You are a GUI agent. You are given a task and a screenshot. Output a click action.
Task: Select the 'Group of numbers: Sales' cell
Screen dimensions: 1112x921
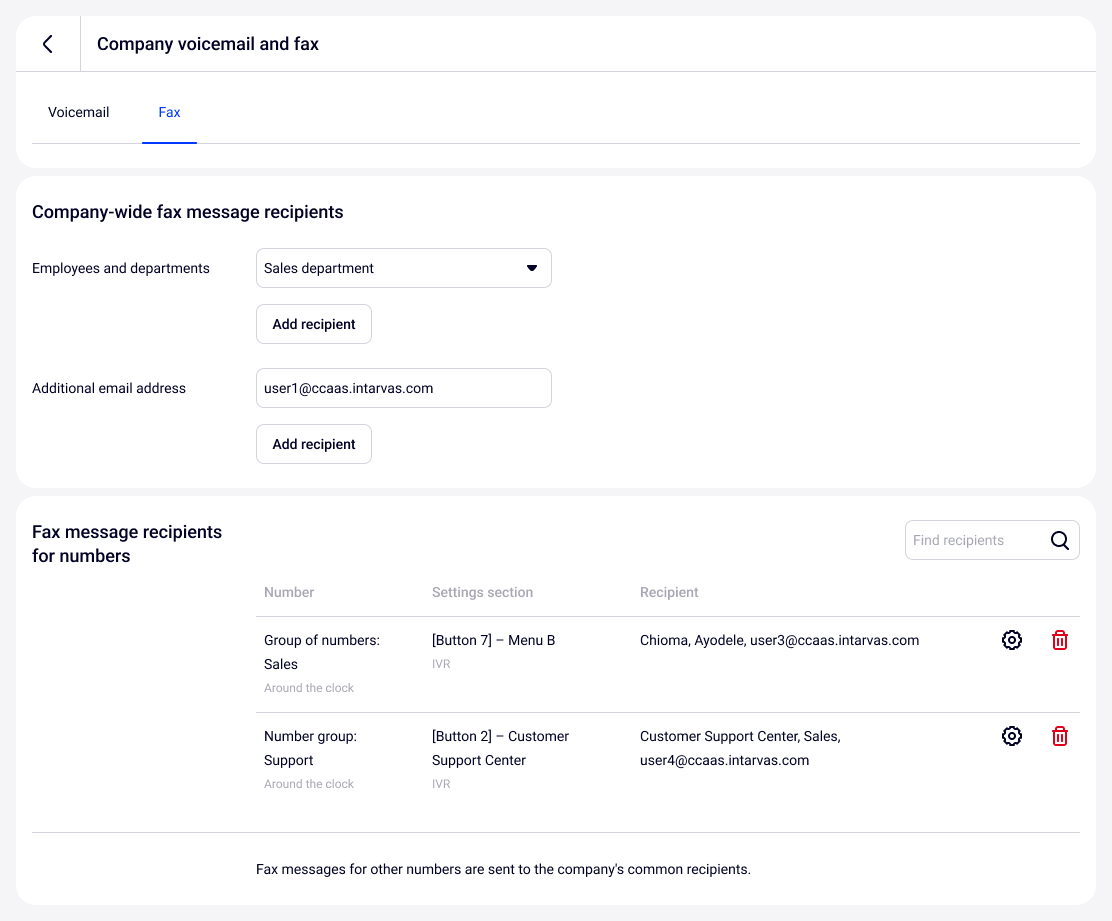coord(321,652)
